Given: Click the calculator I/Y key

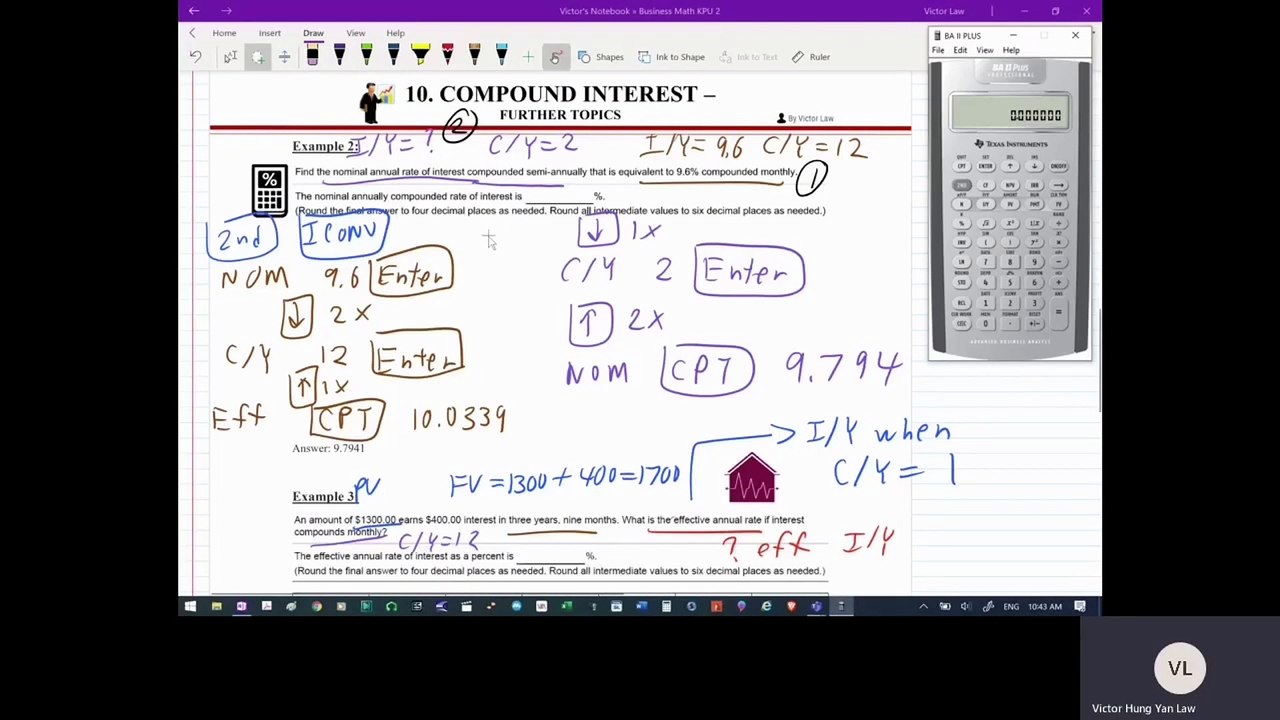Looking at the screenshot, I should point(986,204).
